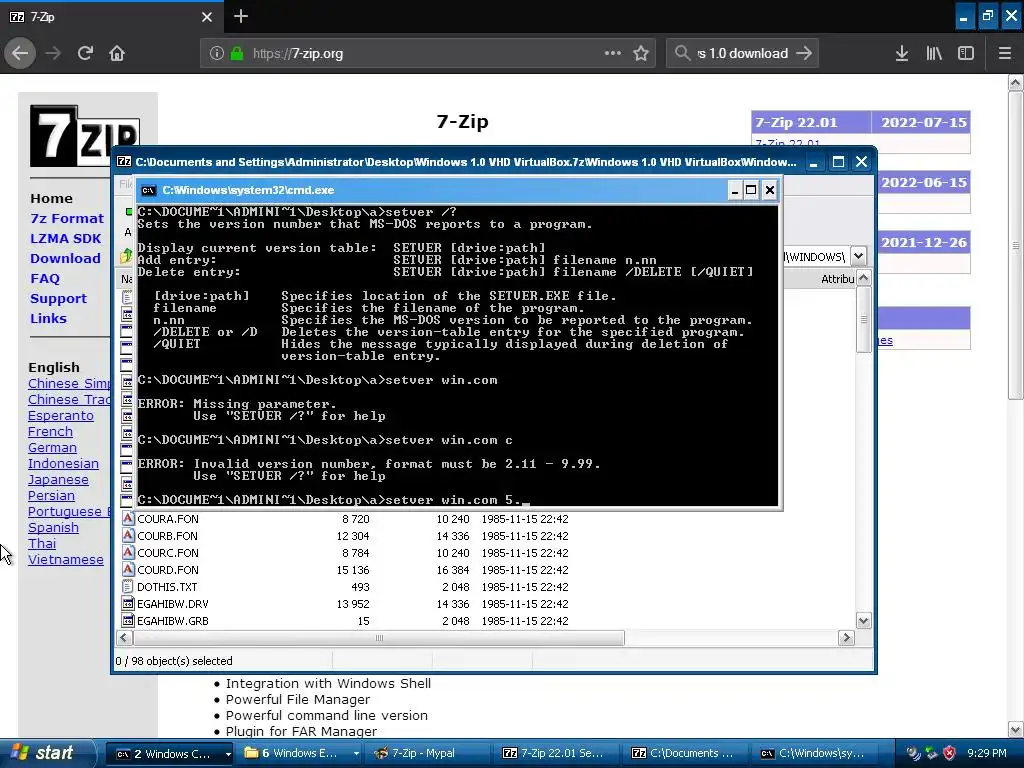Switch language to Persian

point(51,496)
